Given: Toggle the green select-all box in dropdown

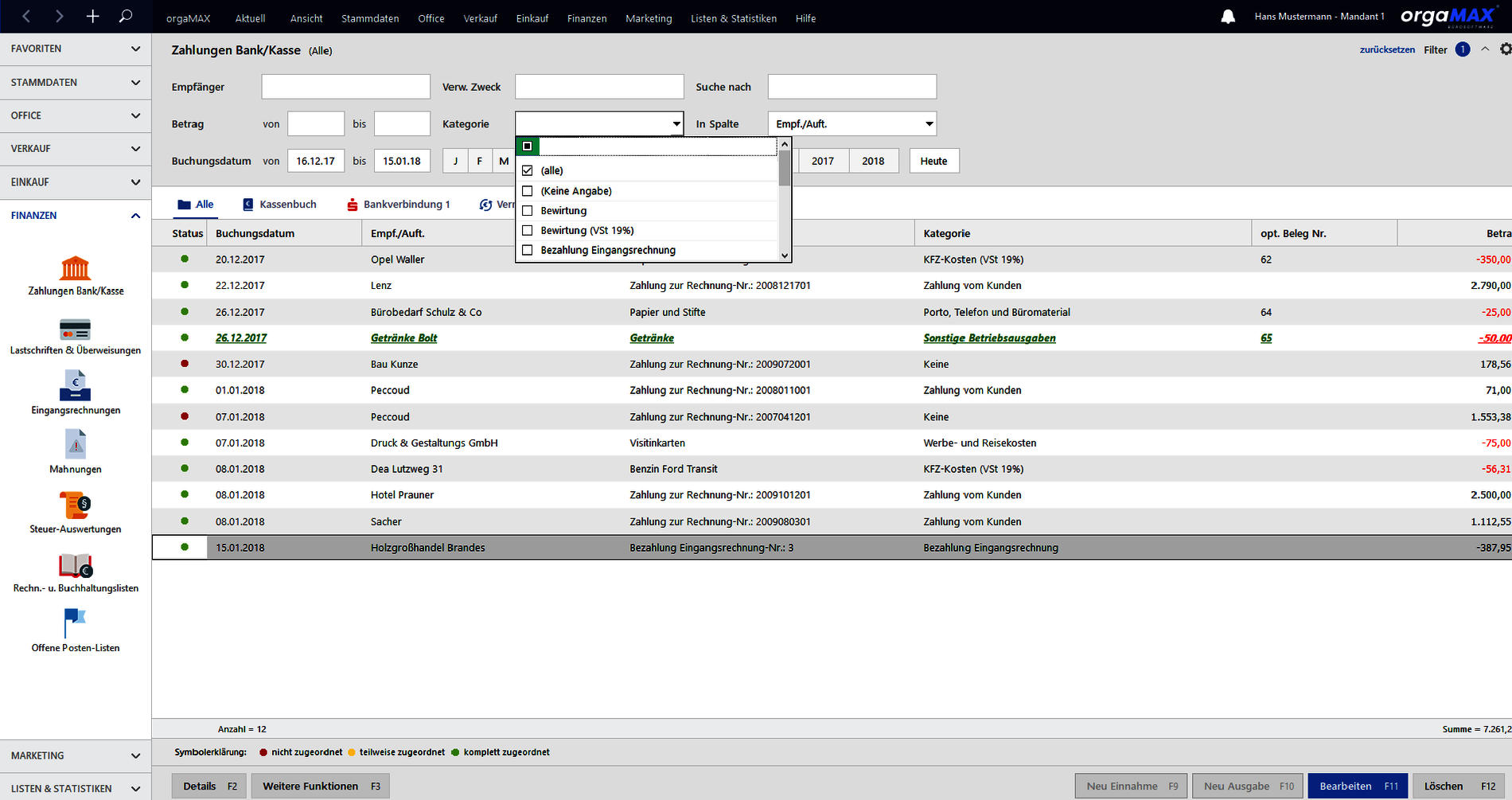Looking at the screenshot, I should click(x=527, y=146).
